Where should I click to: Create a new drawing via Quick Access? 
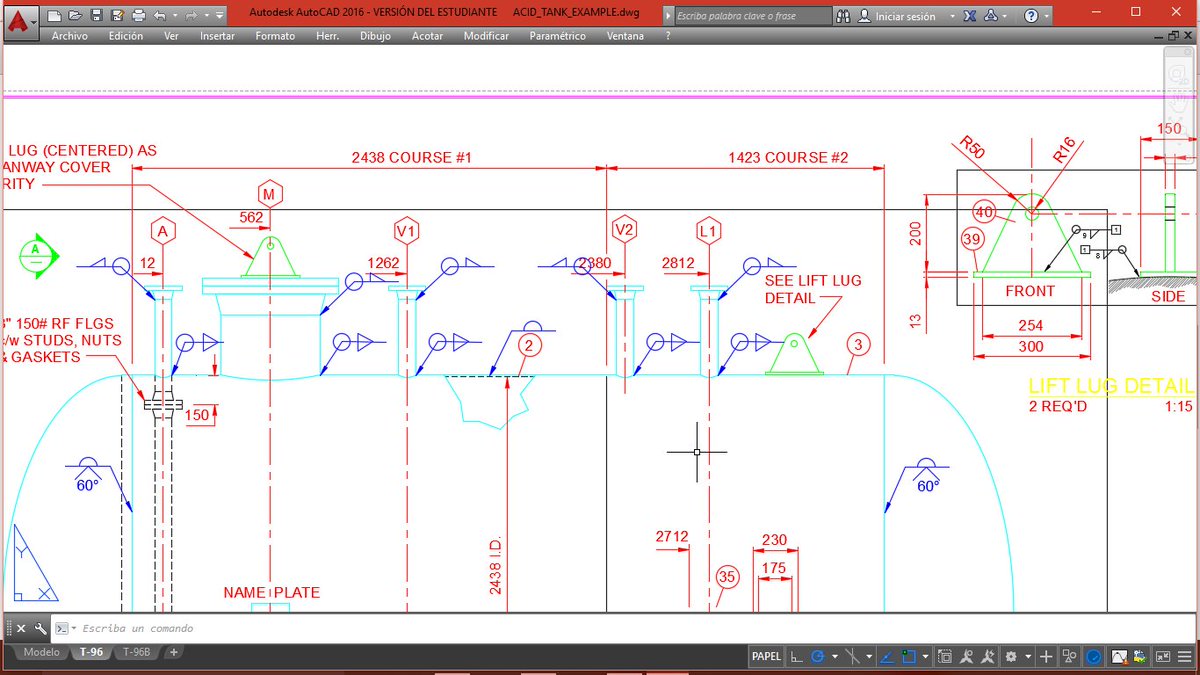click(x=54, y=16)
